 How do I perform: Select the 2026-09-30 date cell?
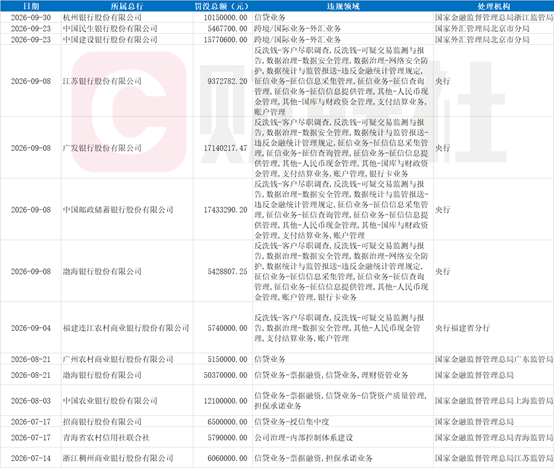coord(31,17)
